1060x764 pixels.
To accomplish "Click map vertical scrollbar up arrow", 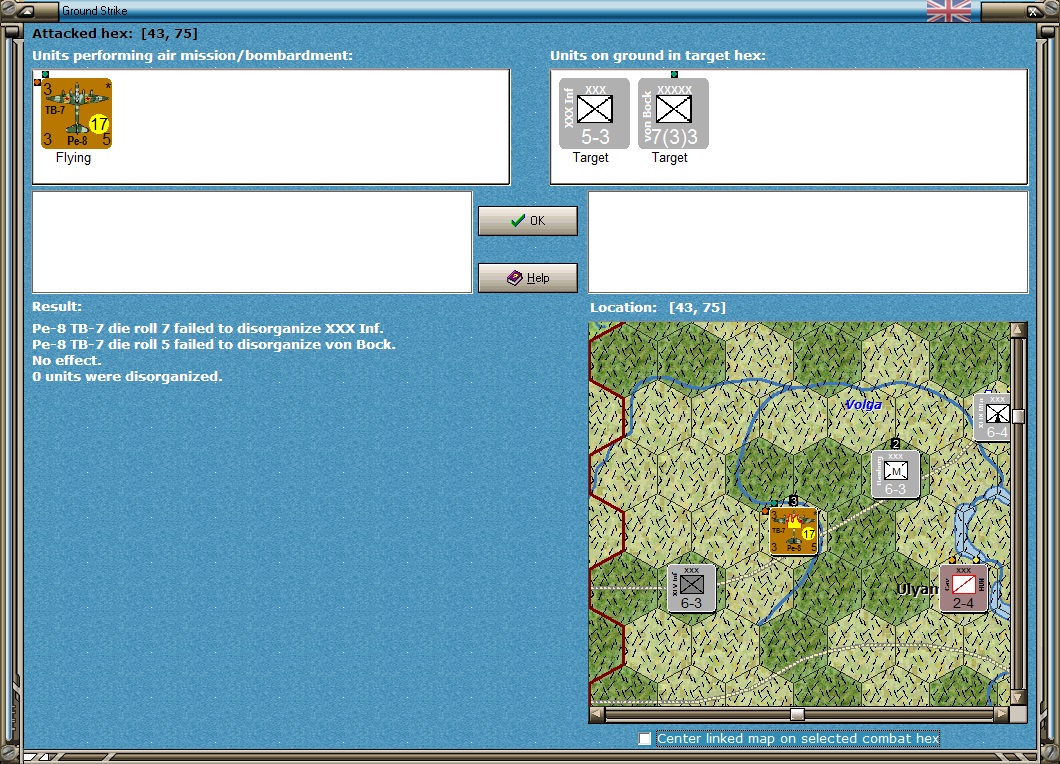I will (1018, 330).
